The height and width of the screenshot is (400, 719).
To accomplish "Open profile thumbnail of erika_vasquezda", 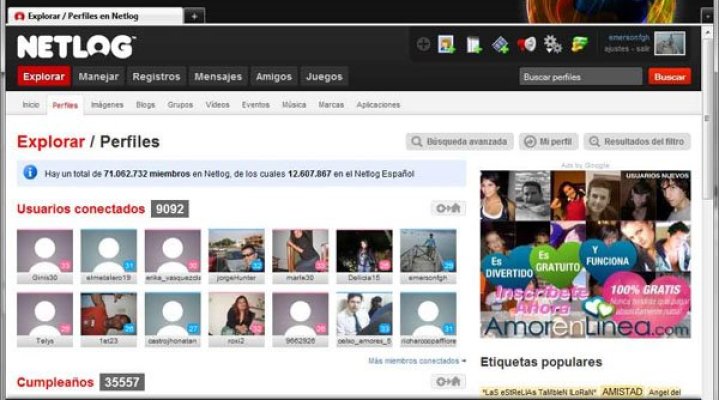I will (x=173, y=251).
